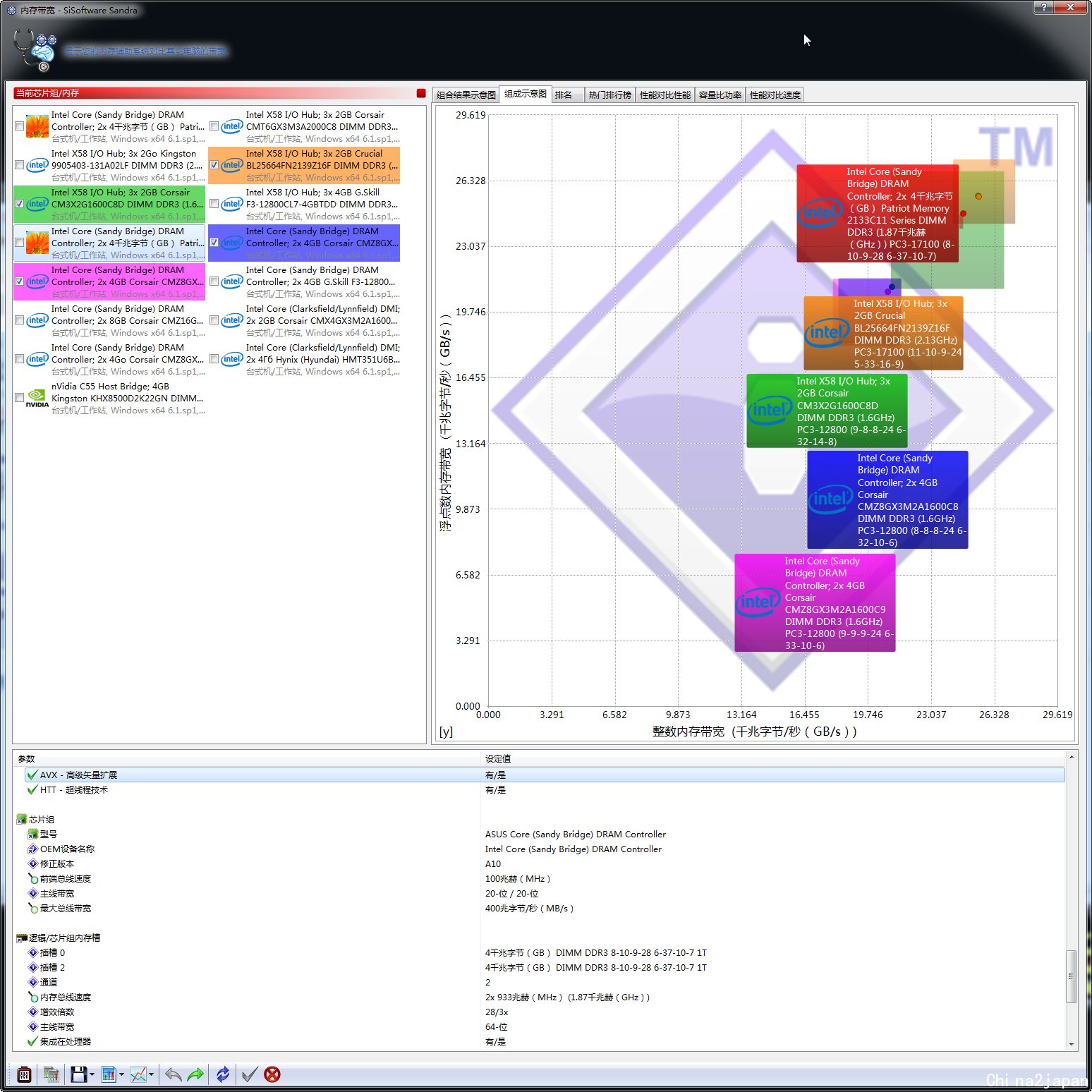The image size is (1092, 1092).
Task: Click the red square beside 当前芯片组/内存
Action: 421,93
